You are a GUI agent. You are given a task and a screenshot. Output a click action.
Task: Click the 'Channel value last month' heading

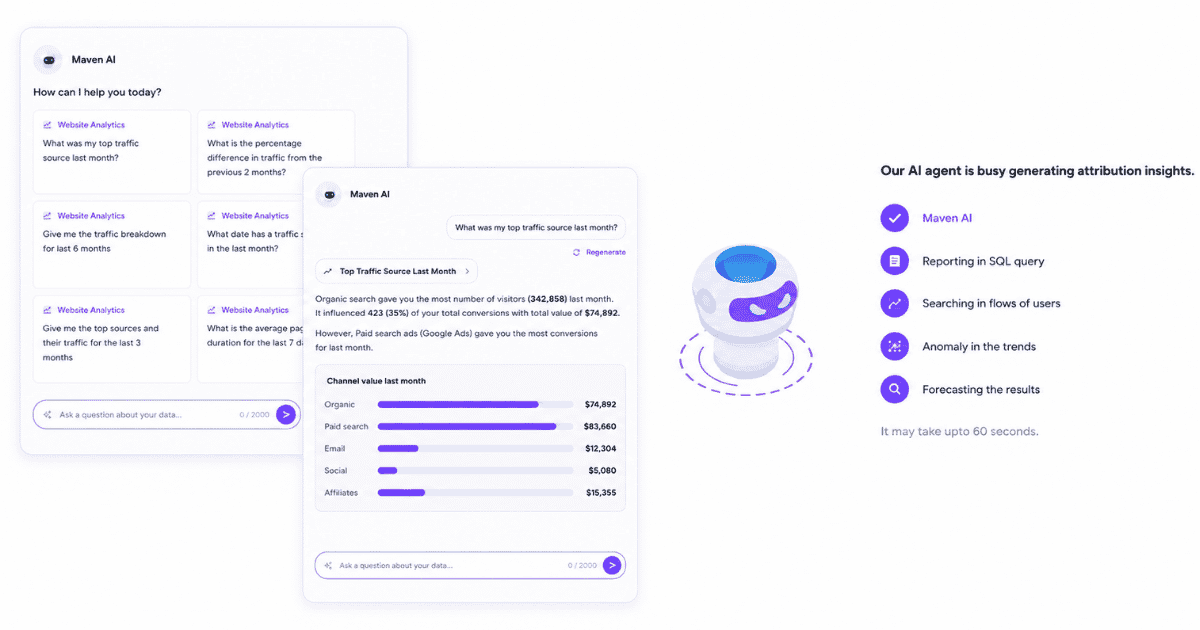click(376, 381)
